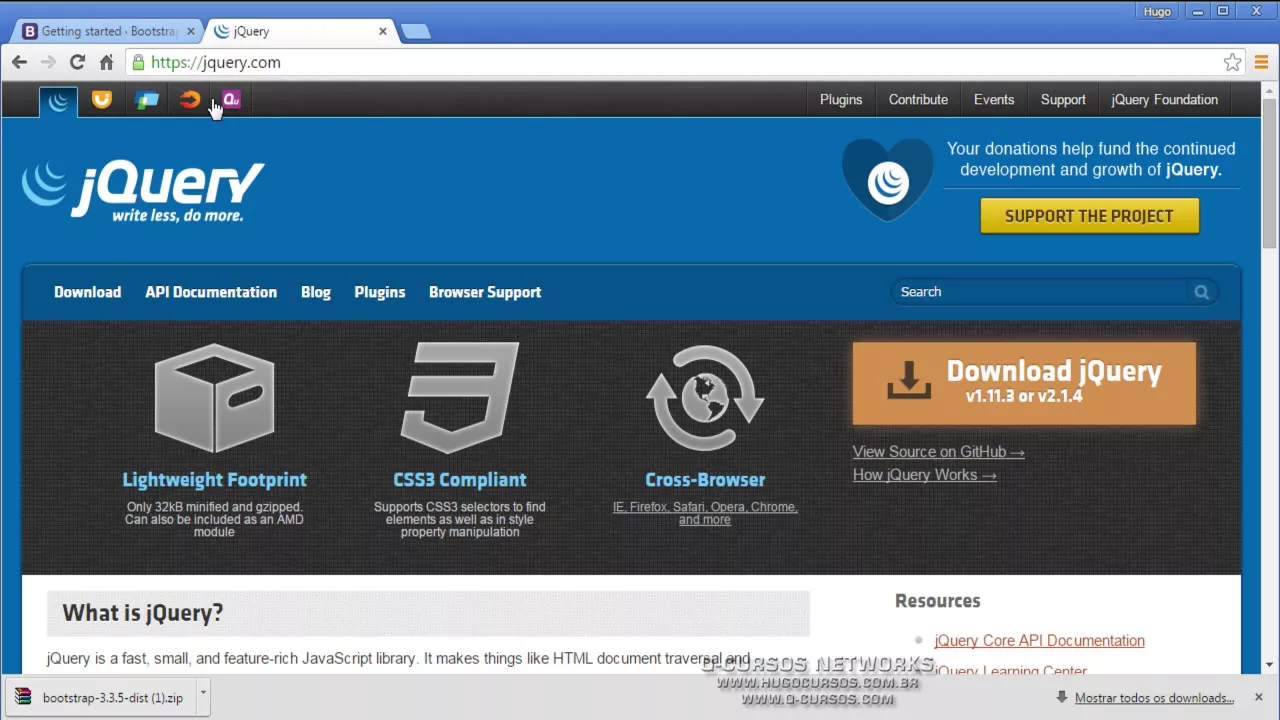The width and height of the screenshot is (1280, 720).
Task: Click the bootstrap zip file icon in downloads bar
Action: point(23,697)
